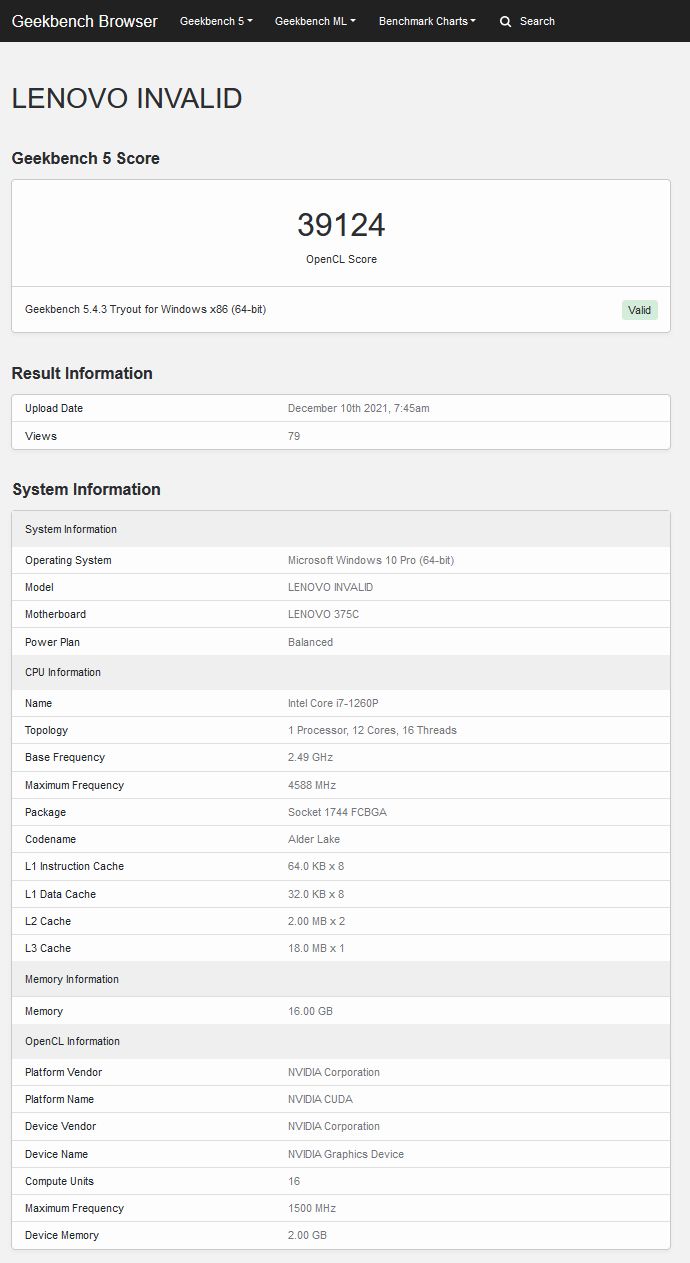The width and height of the screenshot is (690, 1263).
Task: Go to Geekbench Browser home link
Action: click(85, 21)
